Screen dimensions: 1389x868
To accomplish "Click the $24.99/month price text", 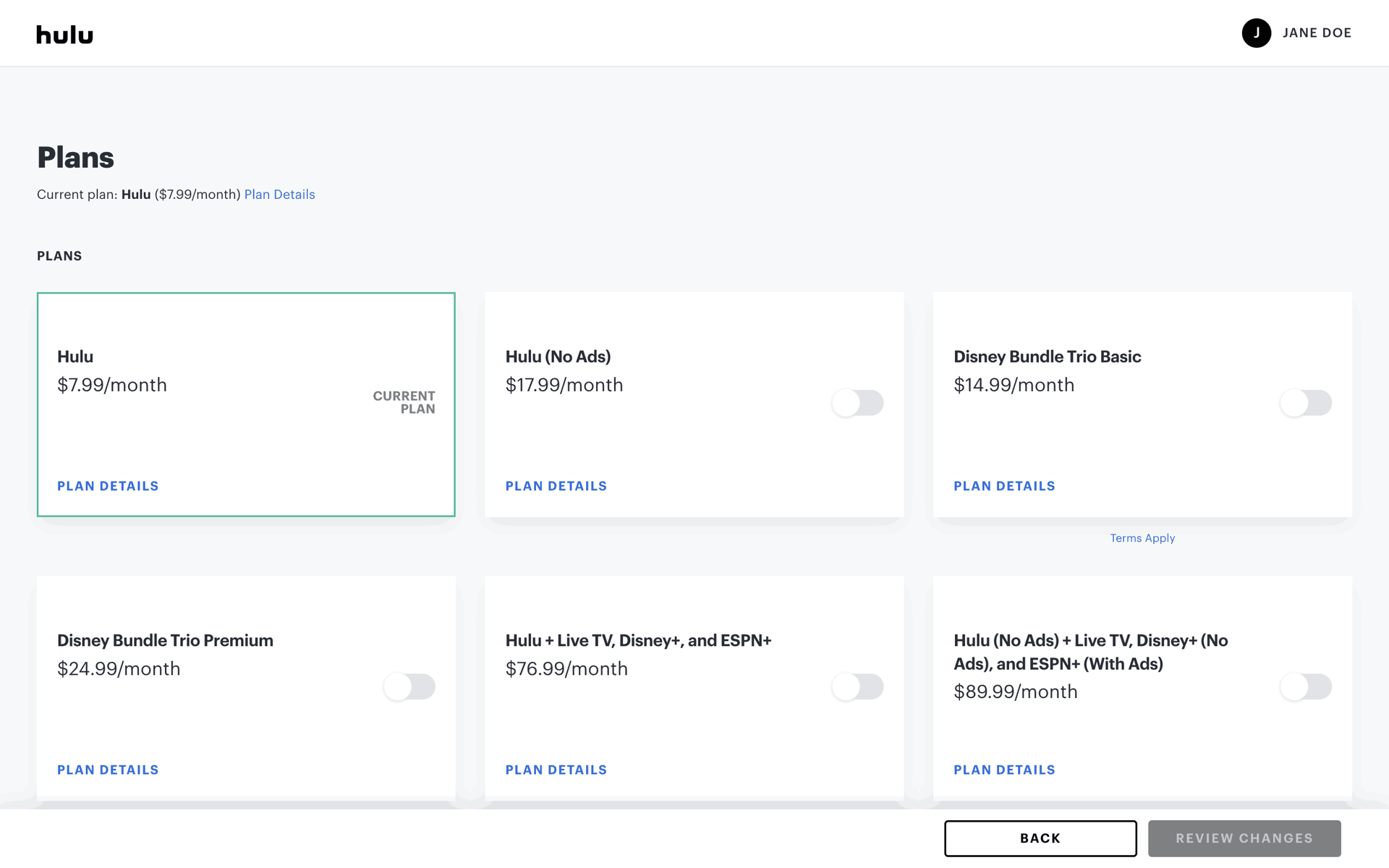I will coord(119,669).
